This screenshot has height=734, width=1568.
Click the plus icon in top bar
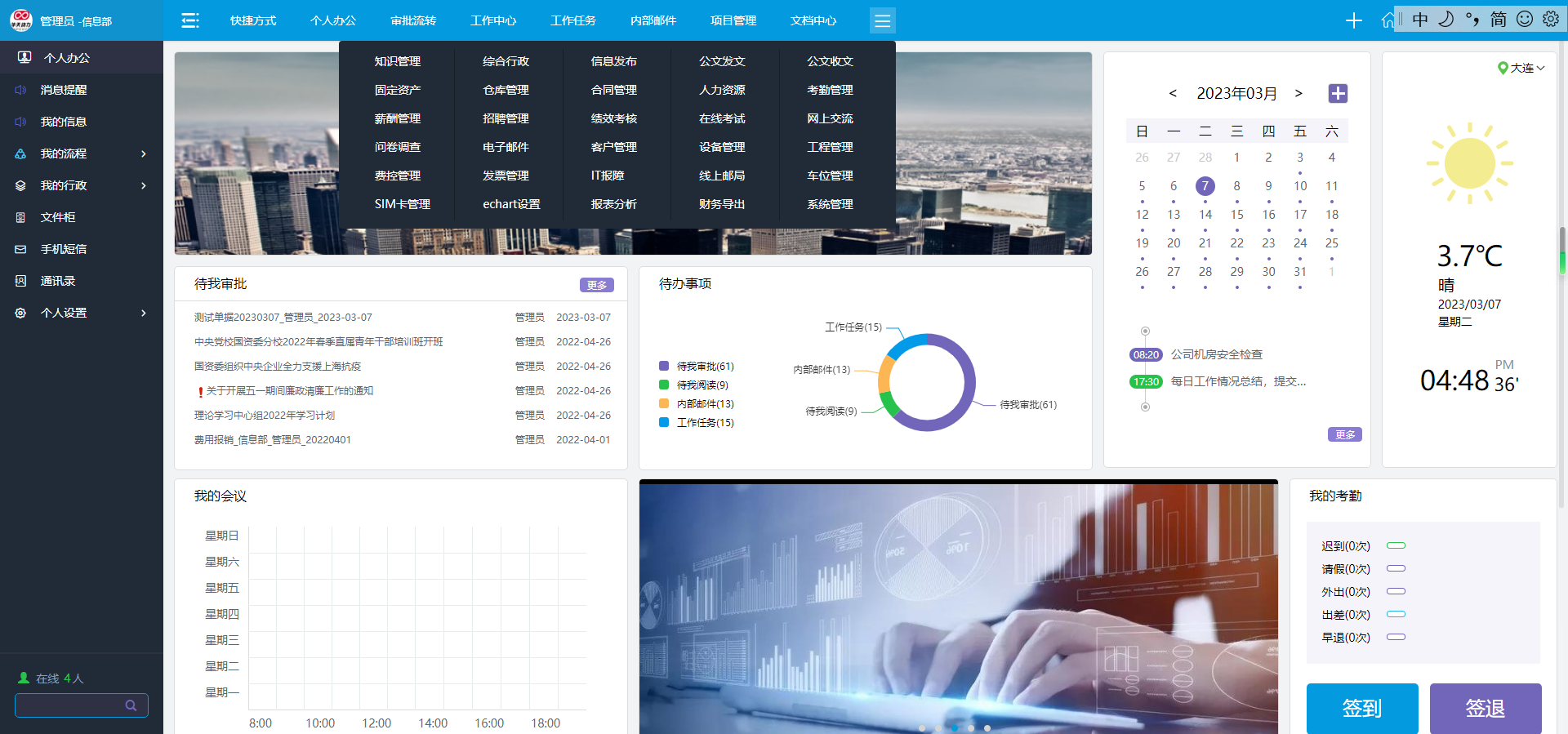pyautogui.click(x=1353, y=20)
